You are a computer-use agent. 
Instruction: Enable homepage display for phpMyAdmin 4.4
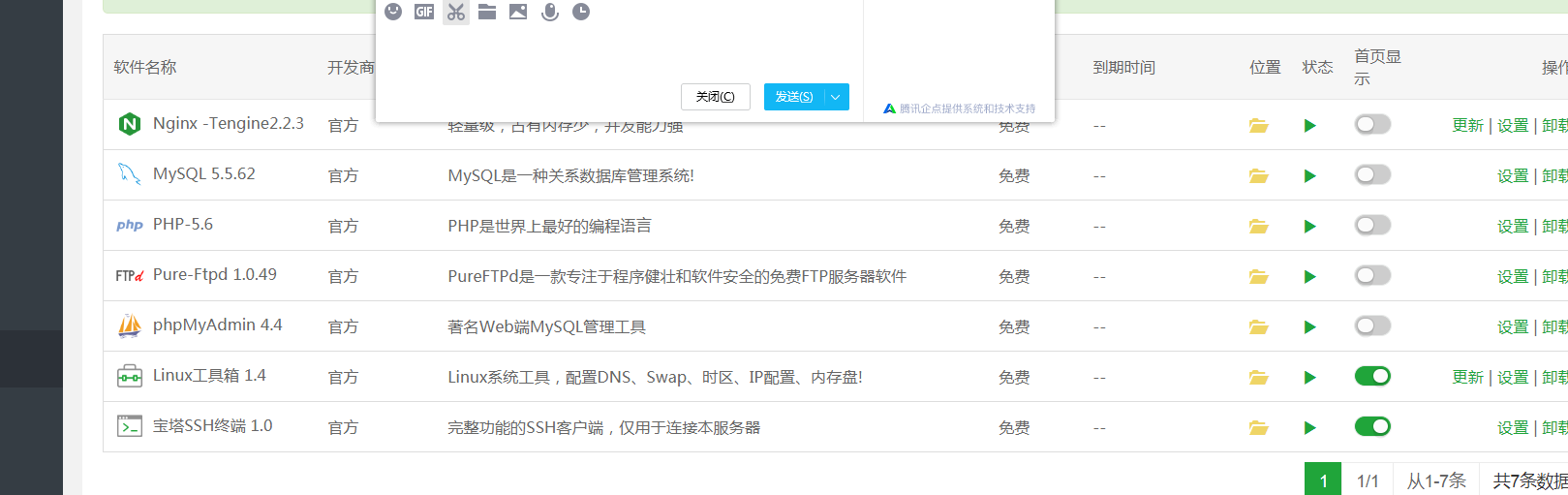pos(1372,325)
